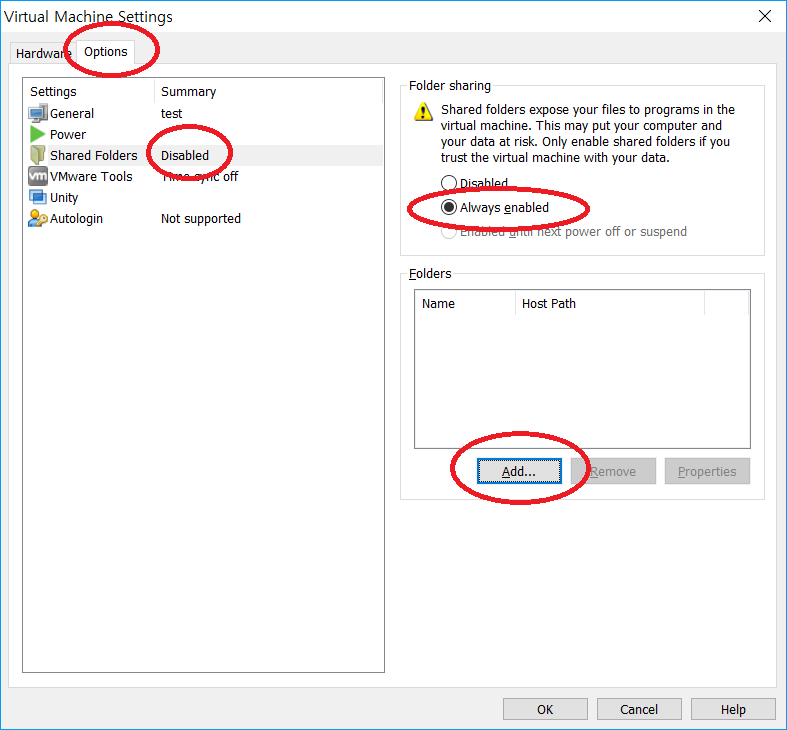Select Enabled until next power off option
Viewport: 787px width, 730px height.
pos(449,231)
